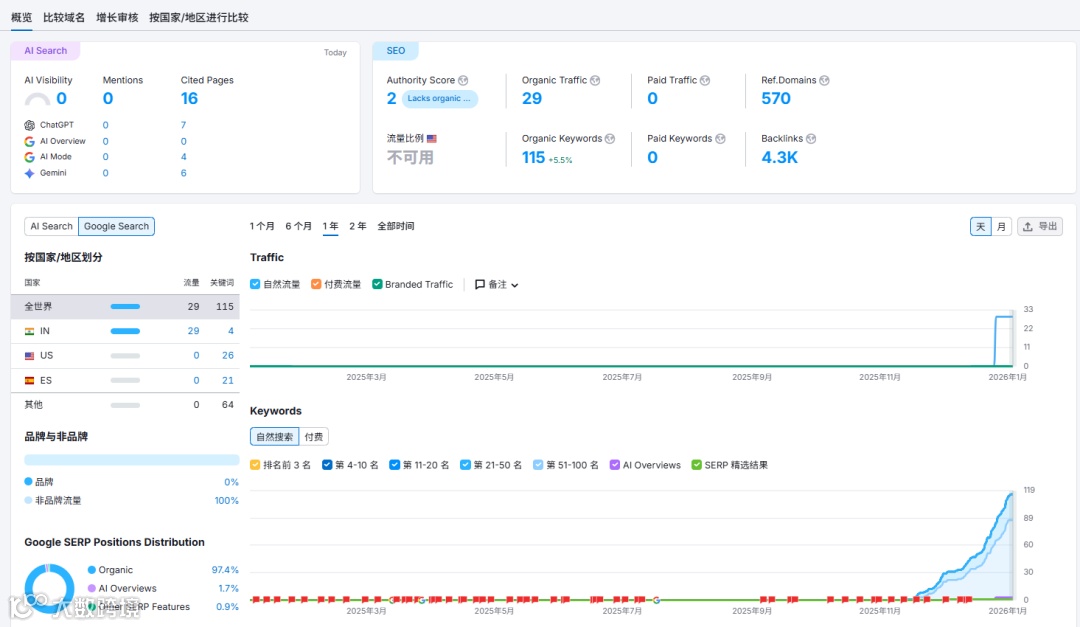Select the 1 年 time range
Screen dimensions: 1080x627
pos(331,226)
